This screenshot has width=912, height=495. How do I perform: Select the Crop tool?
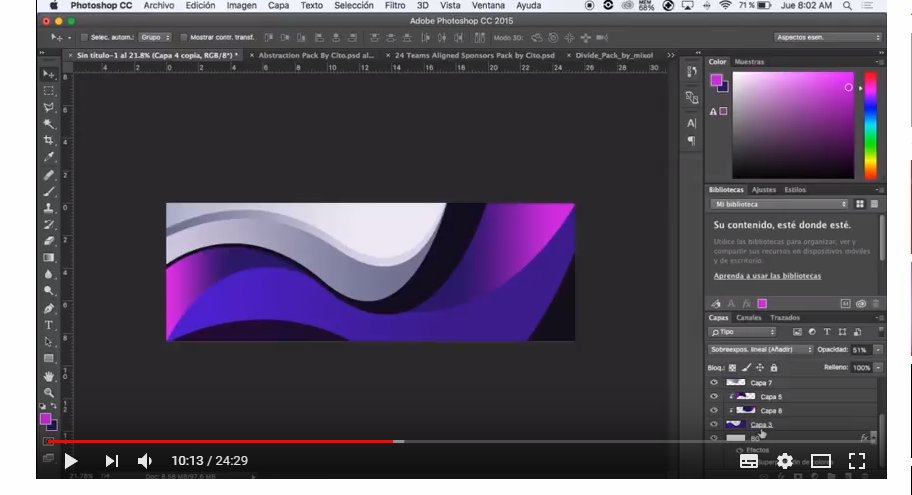[49, 140]
